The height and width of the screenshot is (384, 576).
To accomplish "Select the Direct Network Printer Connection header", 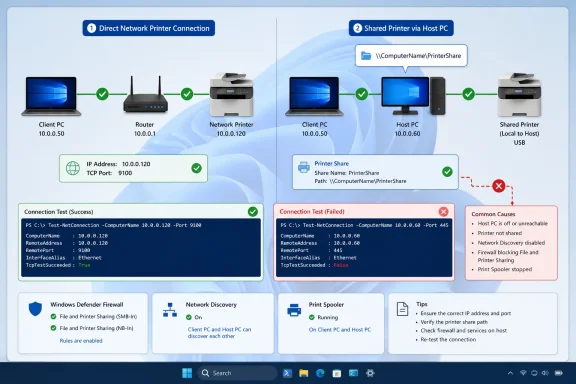I will (x=148, y=28).
